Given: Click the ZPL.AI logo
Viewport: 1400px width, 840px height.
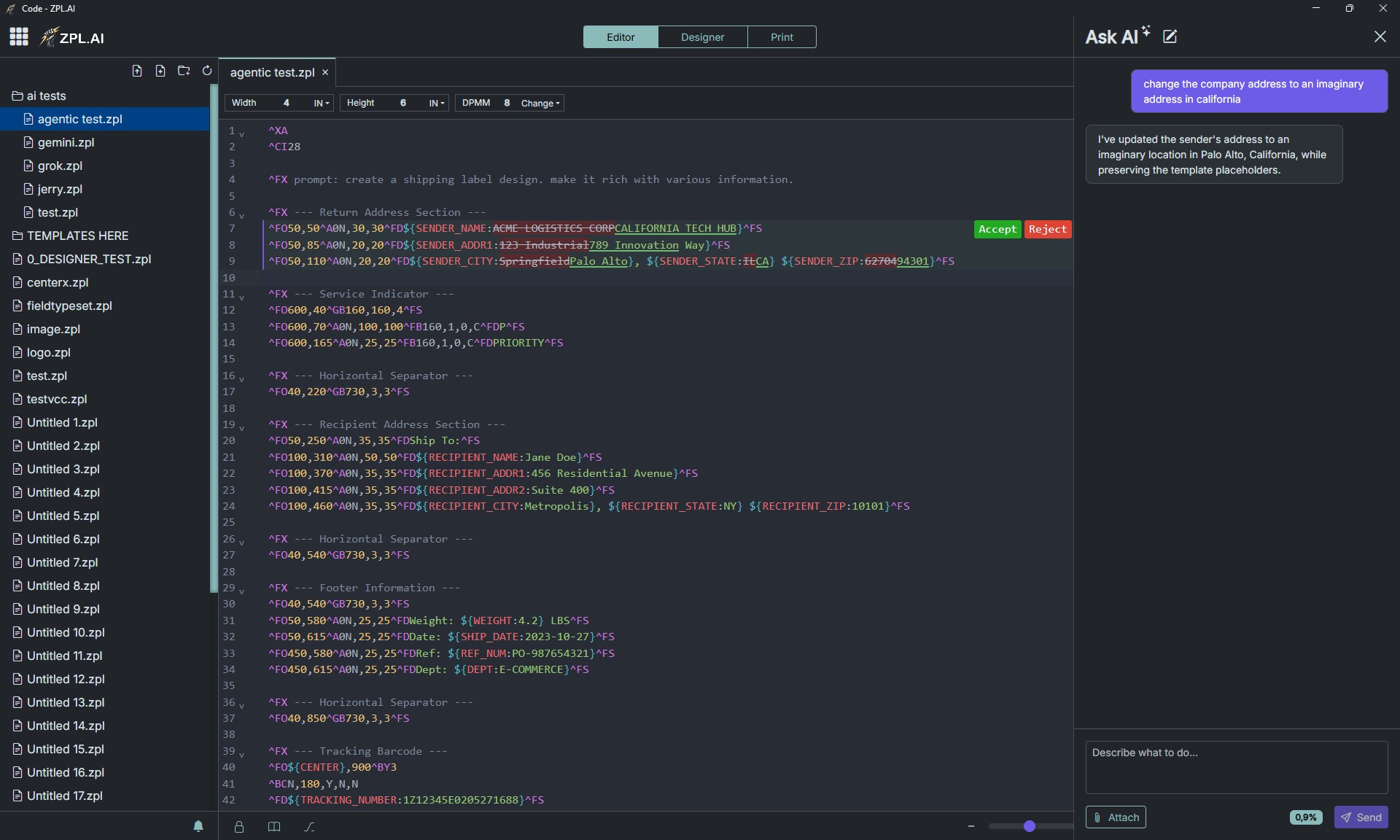Looking at the screenshot, I should (72, 37).
